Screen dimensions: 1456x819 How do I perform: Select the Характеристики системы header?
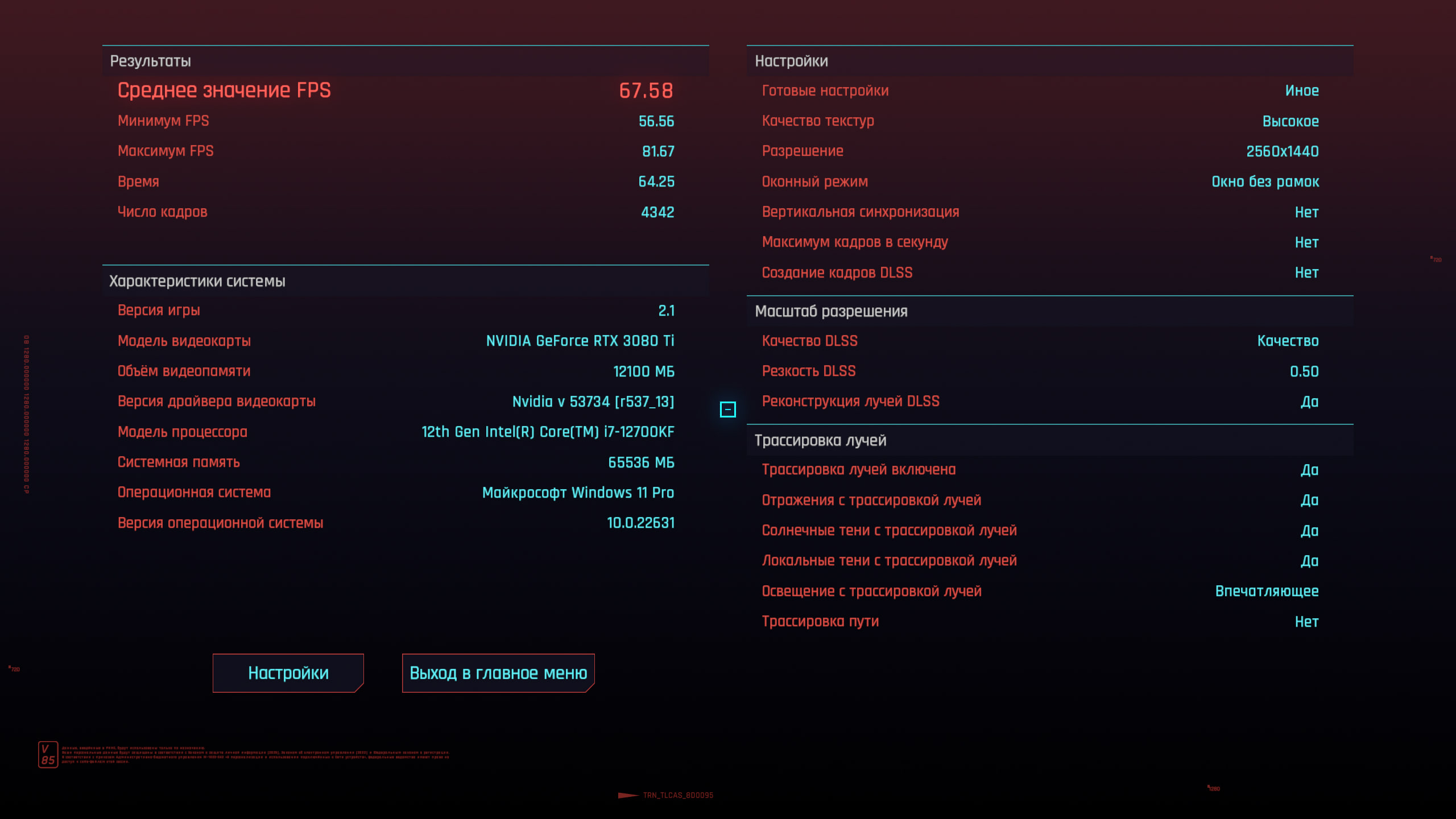coord(197,281)
